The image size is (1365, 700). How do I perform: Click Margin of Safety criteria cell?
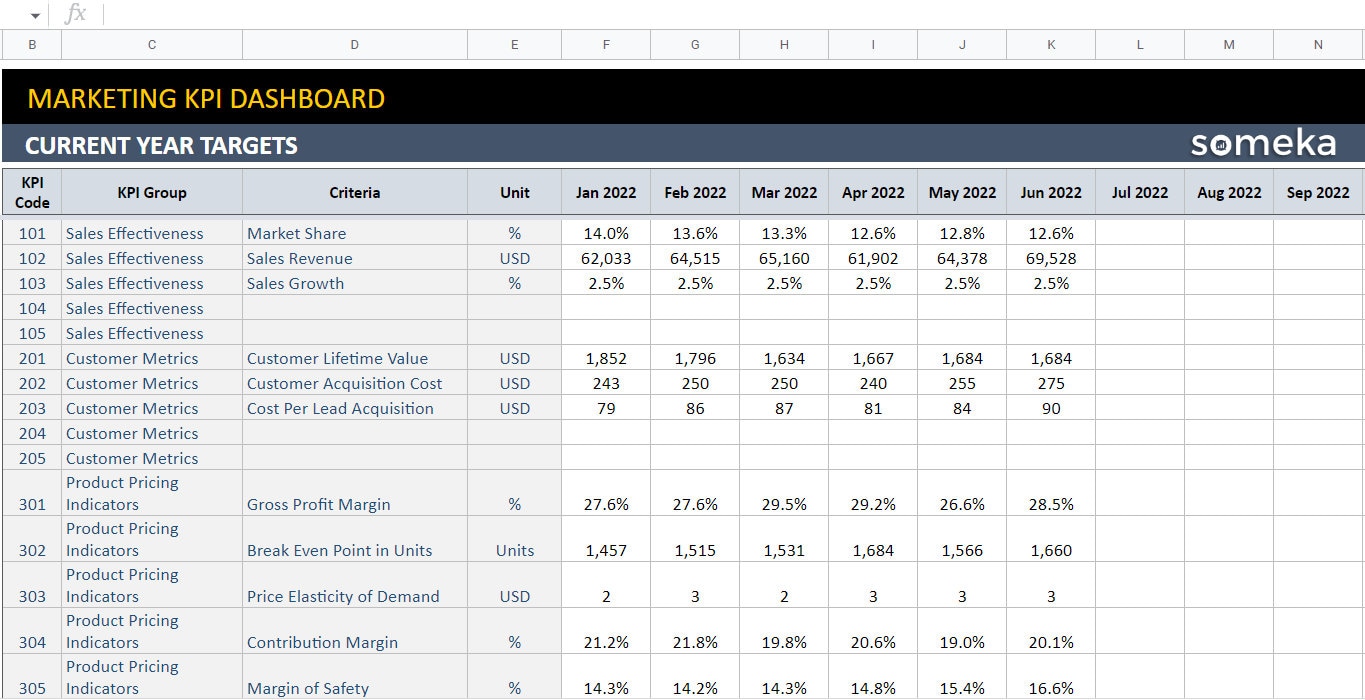point(355,677)
